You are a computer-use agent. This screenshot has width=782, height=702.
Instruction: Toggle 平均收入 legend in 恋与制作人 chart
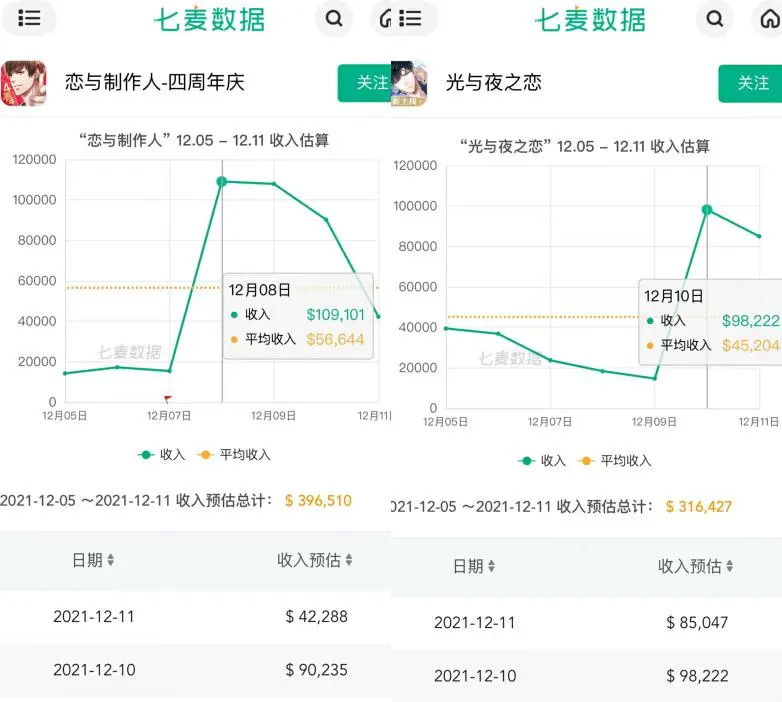(x=234, y=455)
